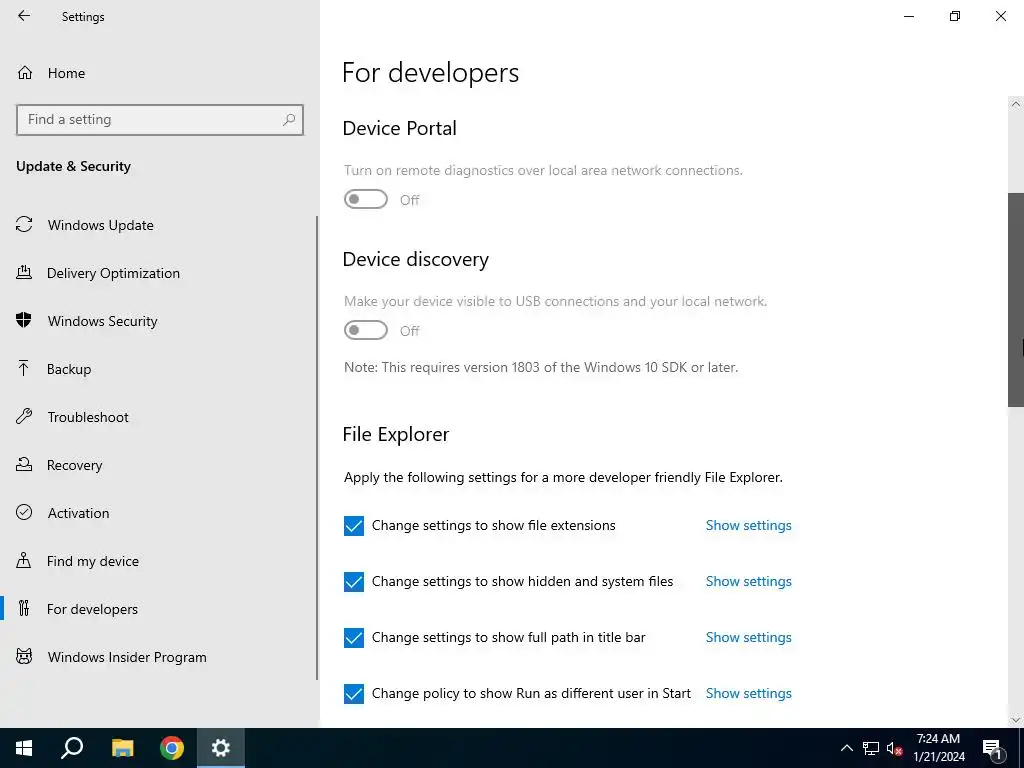This screenshot has height=768, width=1024.
Task: Click the muted volume tray icon
Action: pyautogui.click(x=894, y=748)
